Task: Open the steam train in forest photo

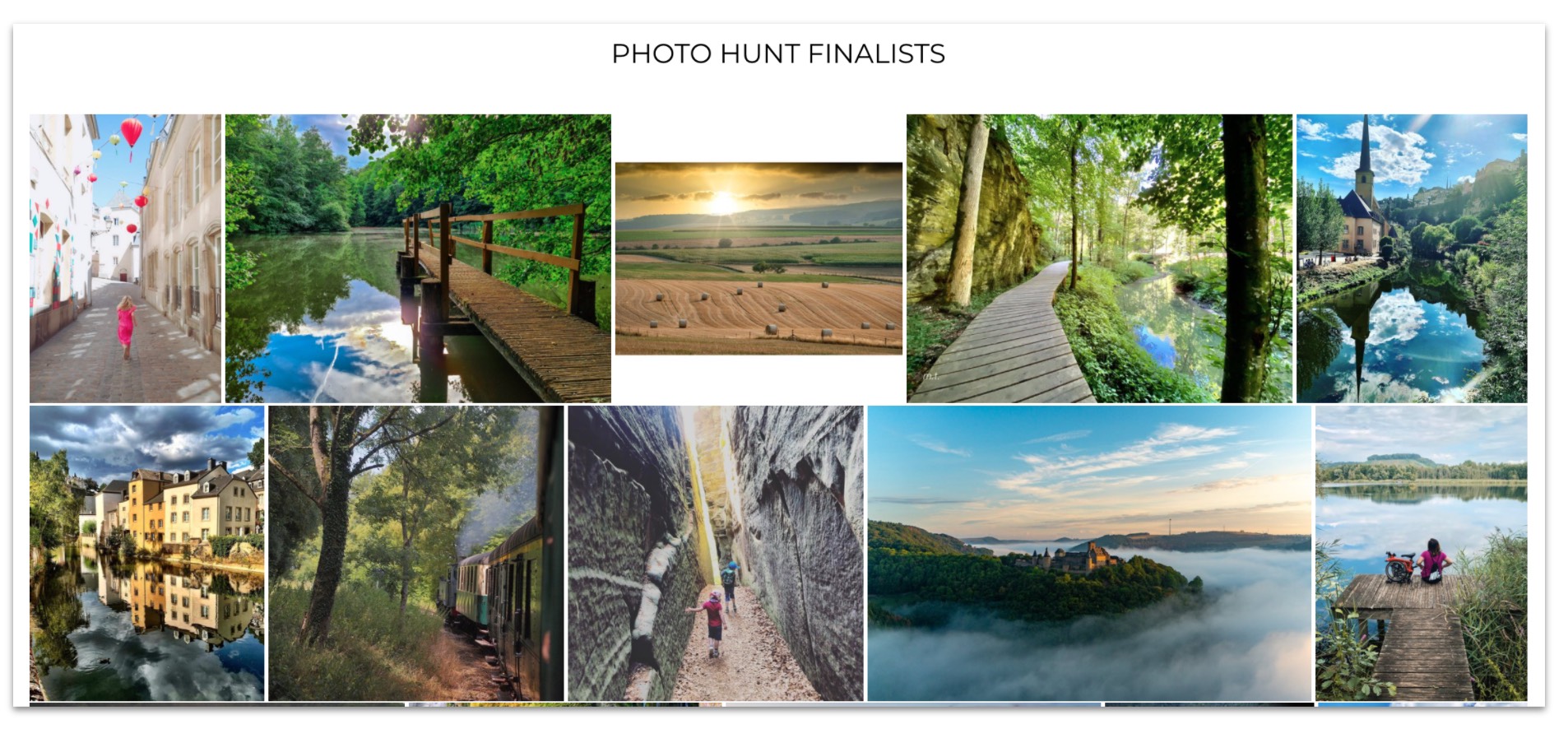Action: (x=416, y=553)
